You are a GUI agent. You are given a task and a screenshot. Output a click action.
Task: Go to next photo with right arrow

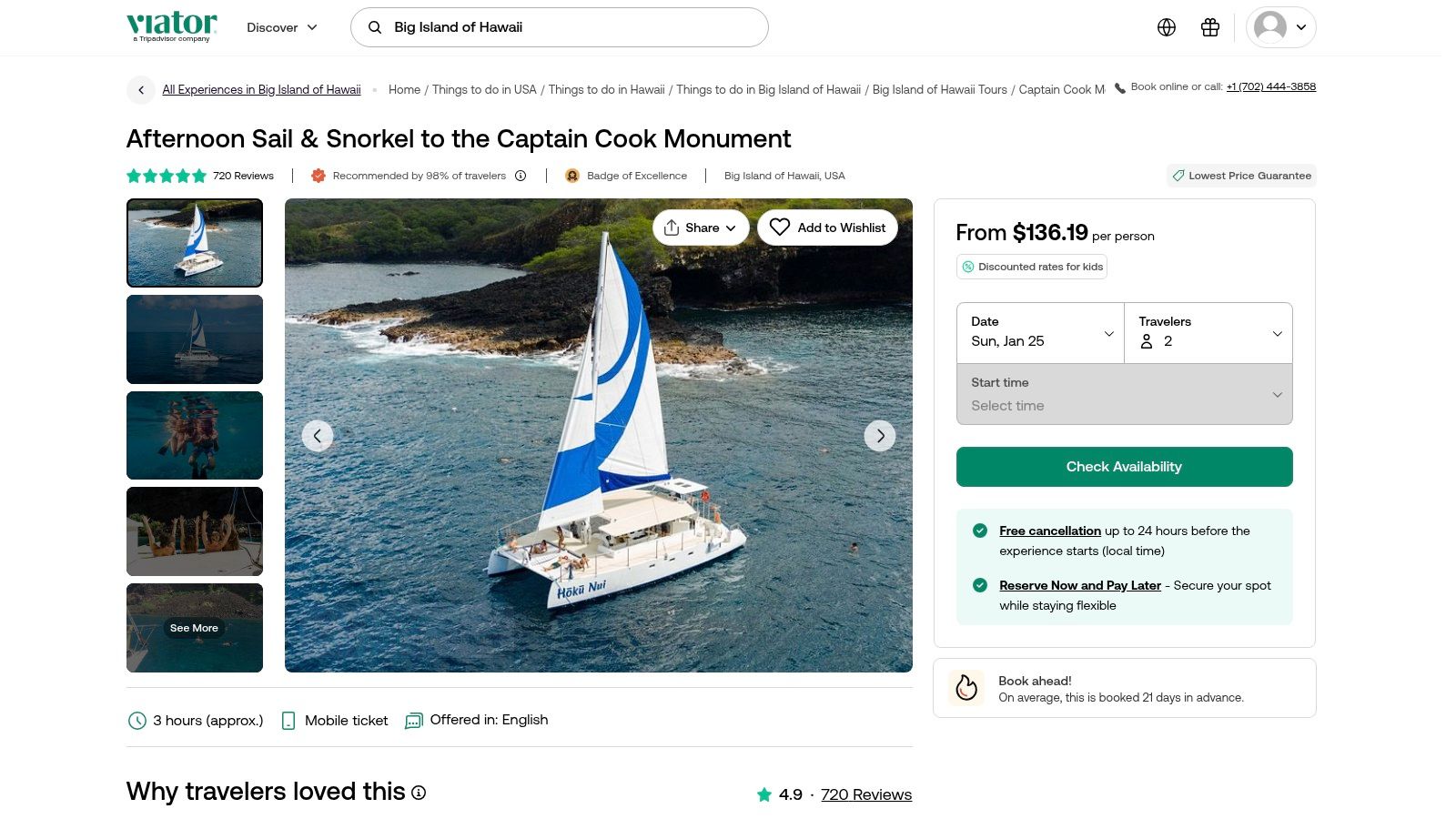pyautogui.click(x=880, y=436)
